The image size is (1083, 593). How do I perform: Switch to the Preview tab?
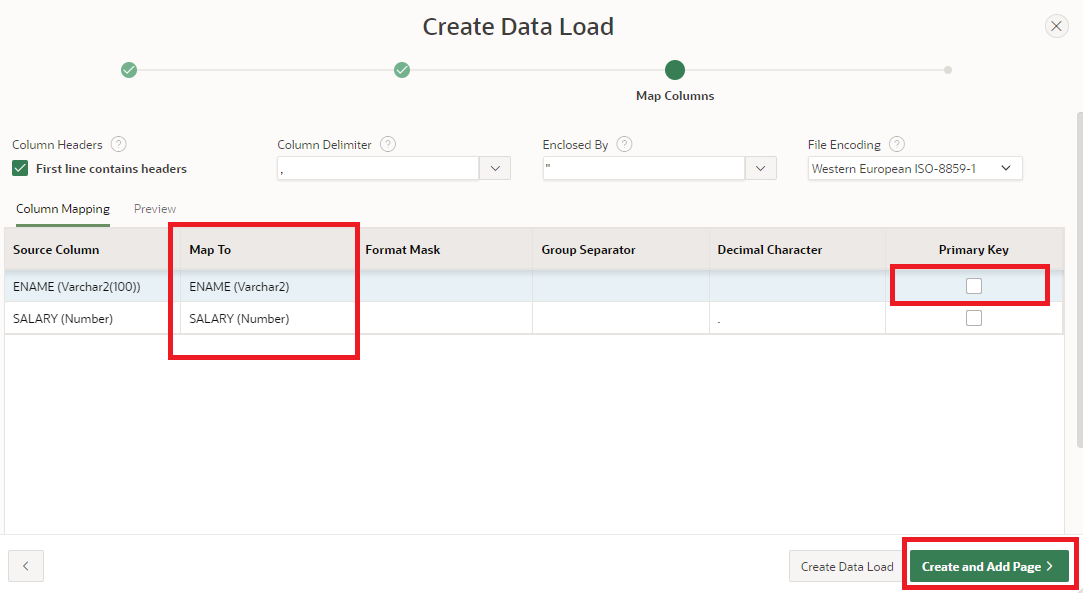pyautogui.click(x=155, y=209)
